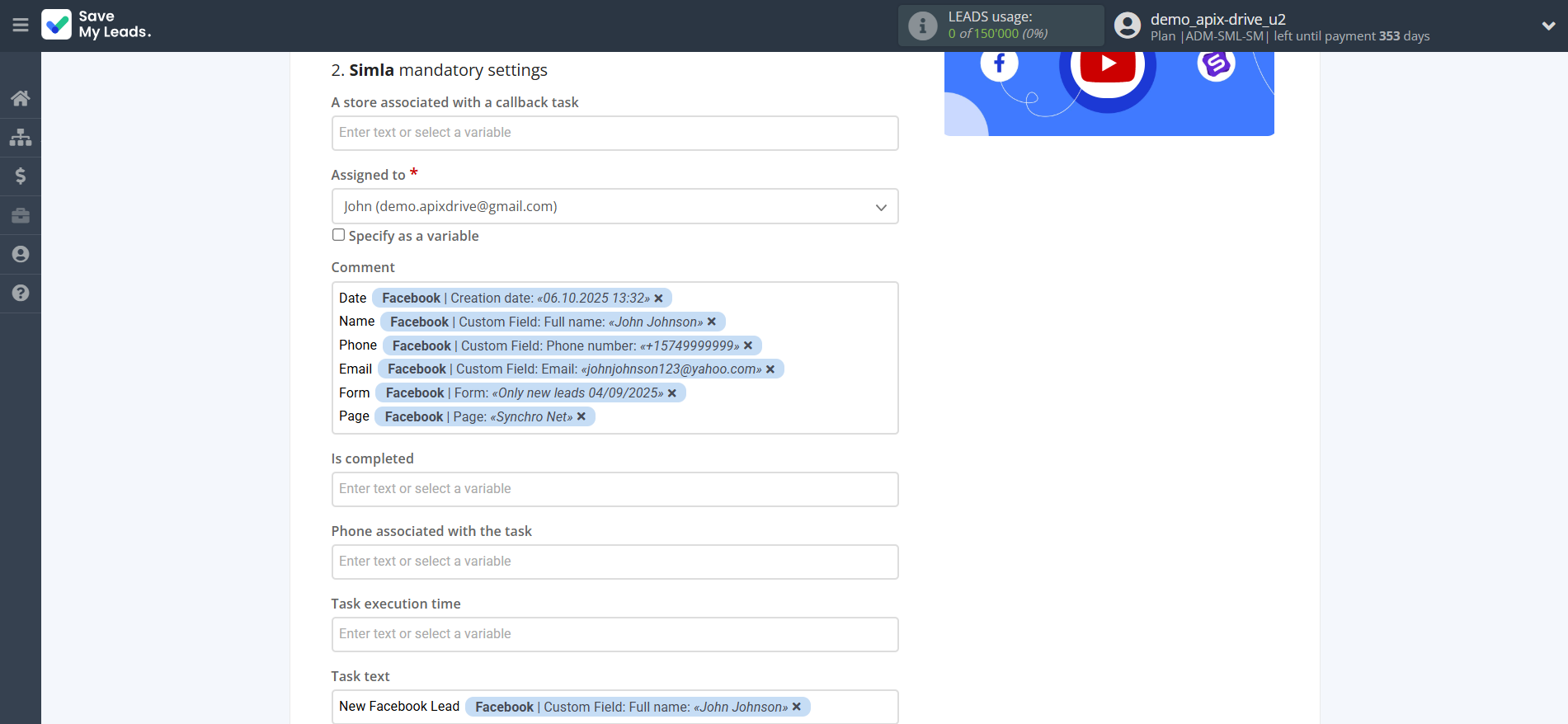Click the home icon in sidebar
The width and height of the screenshot is (1568, 724).
coord(21,98)
